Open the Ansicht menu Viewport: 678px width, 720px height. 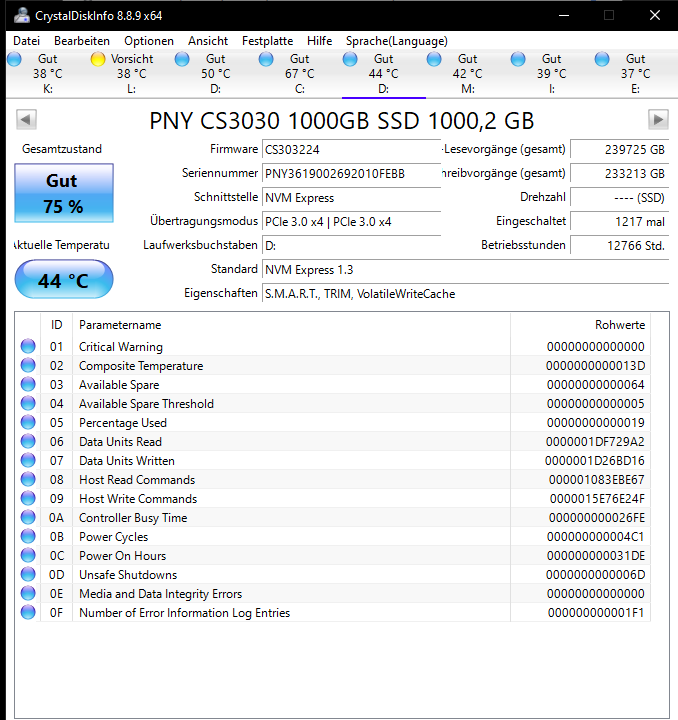click(x=208, y=41)
